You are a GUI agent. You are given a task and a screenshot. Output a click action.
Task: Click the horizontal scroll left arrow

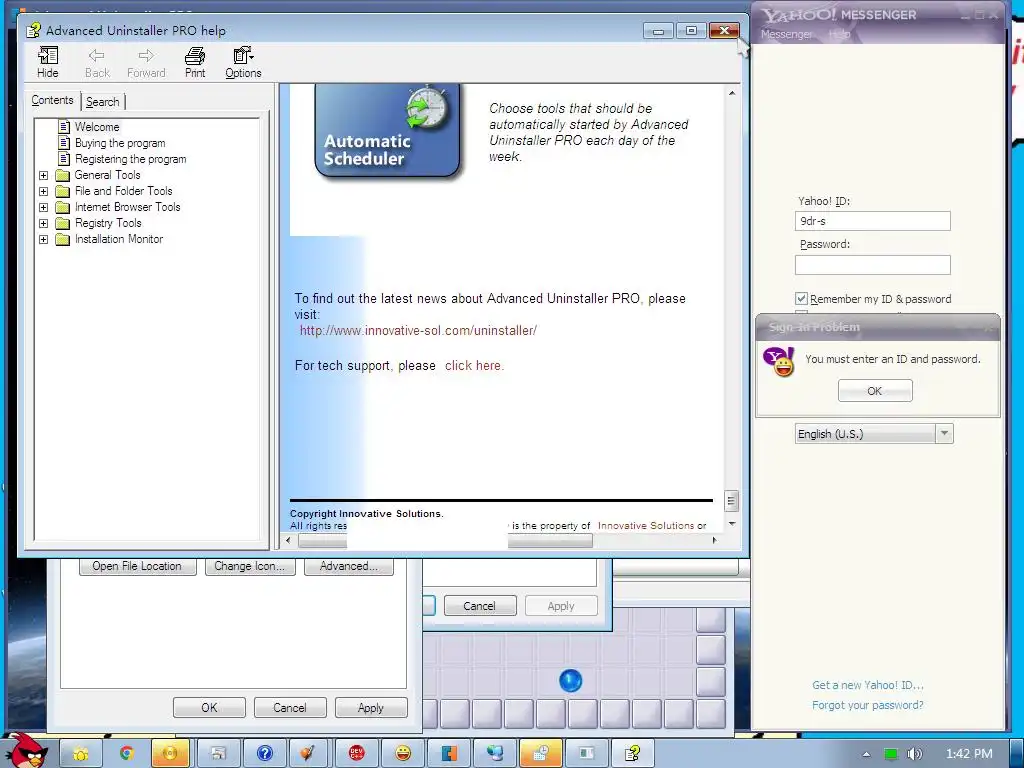288,540
